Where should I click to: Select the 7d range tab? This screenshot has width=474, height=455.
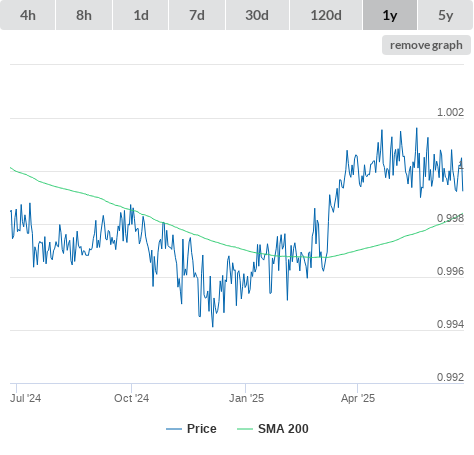pos(197,15)
